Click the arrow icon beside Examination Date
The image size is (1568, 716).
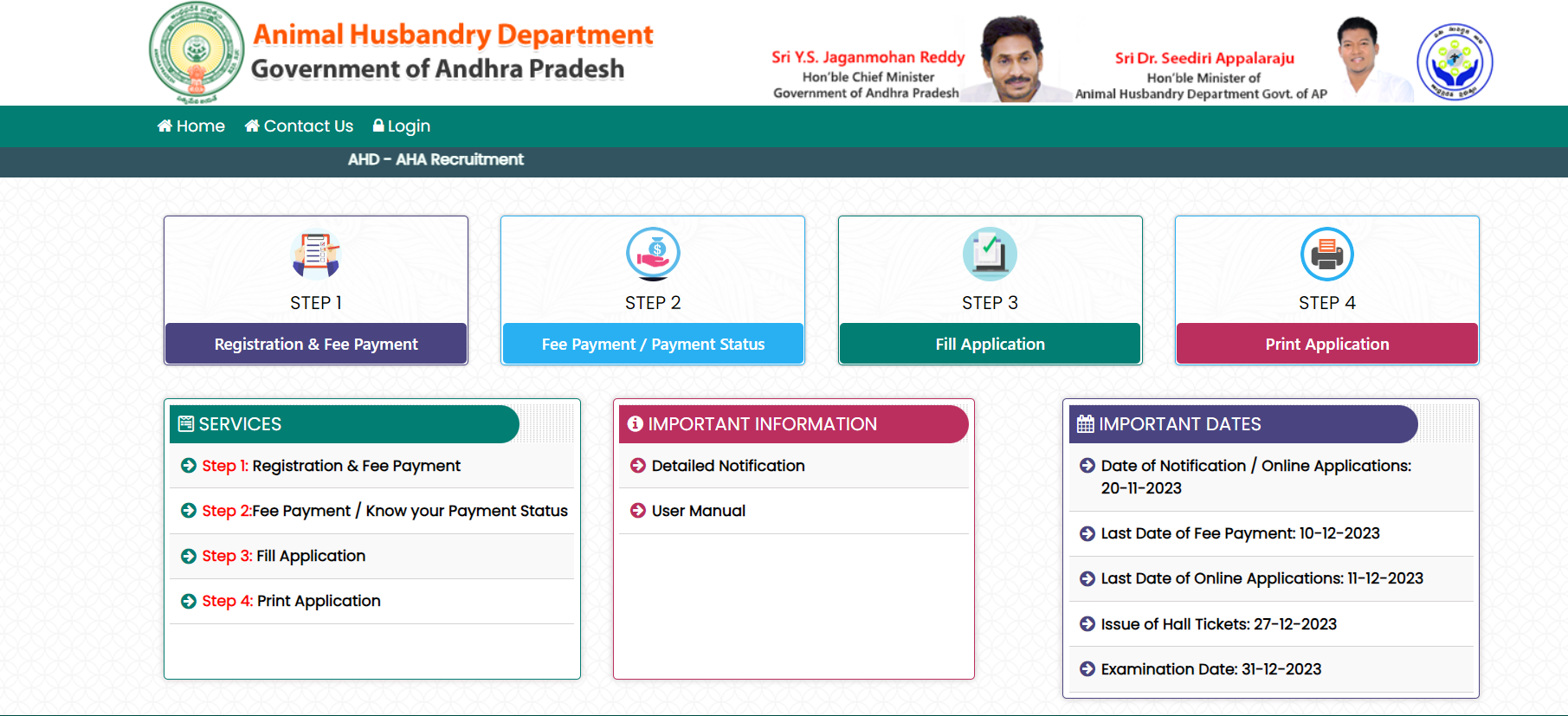pyautogui.click(x=1087, y=669)
